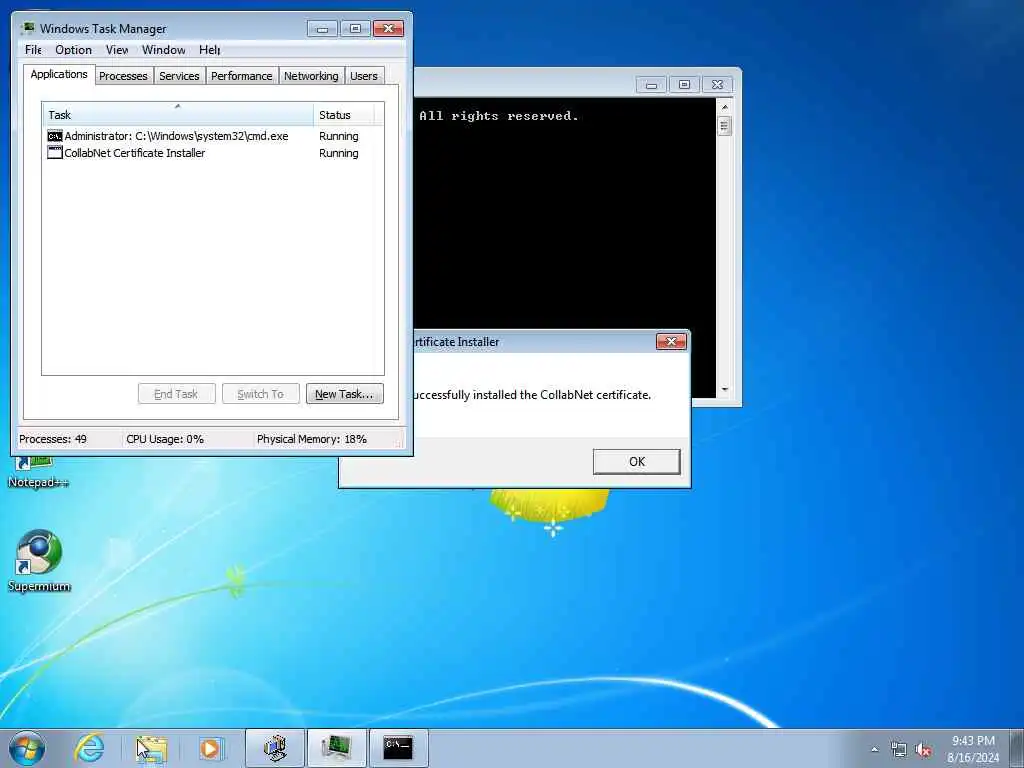Click cmd window scrollbar thumb
1024x768 pixels.
[724, 125]
